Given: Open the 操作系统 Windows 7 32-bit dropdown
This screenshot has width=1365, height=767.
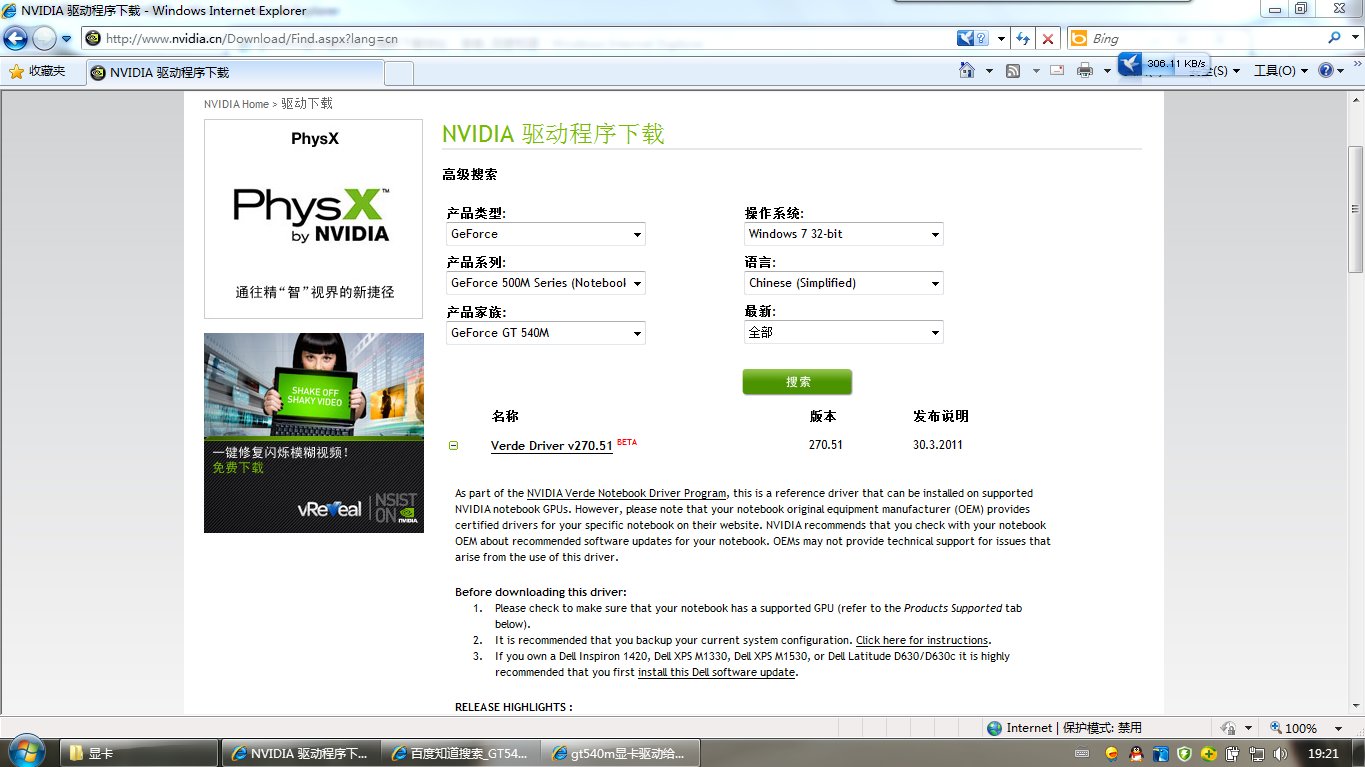Looking at the screenshot, I should pos(843,234).
